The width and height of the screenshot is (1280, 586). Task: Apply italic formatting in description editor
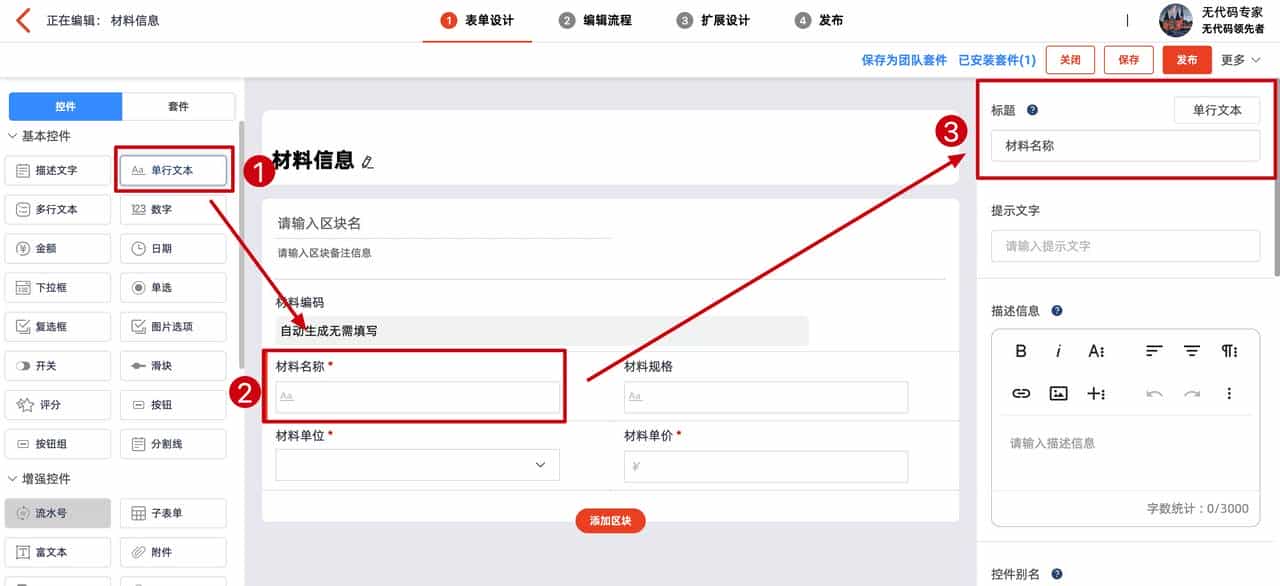[1058, 351]
